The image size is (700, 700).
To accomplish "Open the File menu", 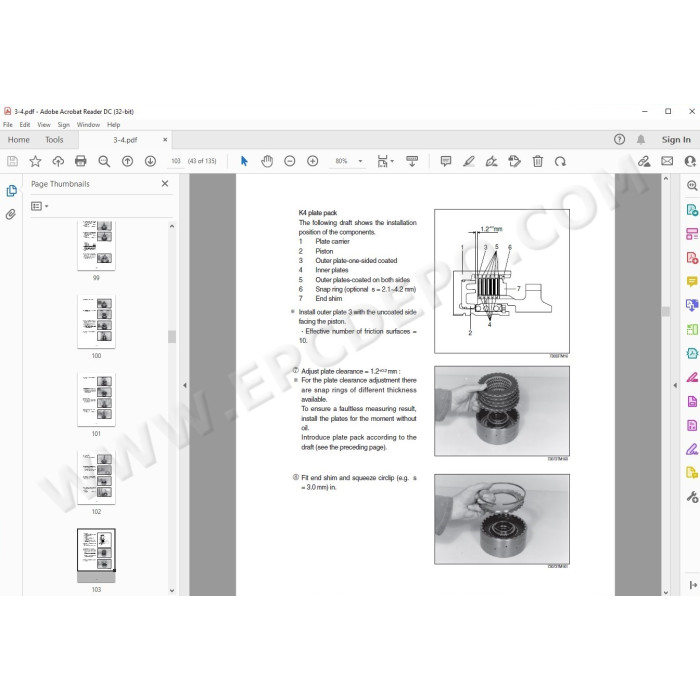I will [x=8, y=125].
